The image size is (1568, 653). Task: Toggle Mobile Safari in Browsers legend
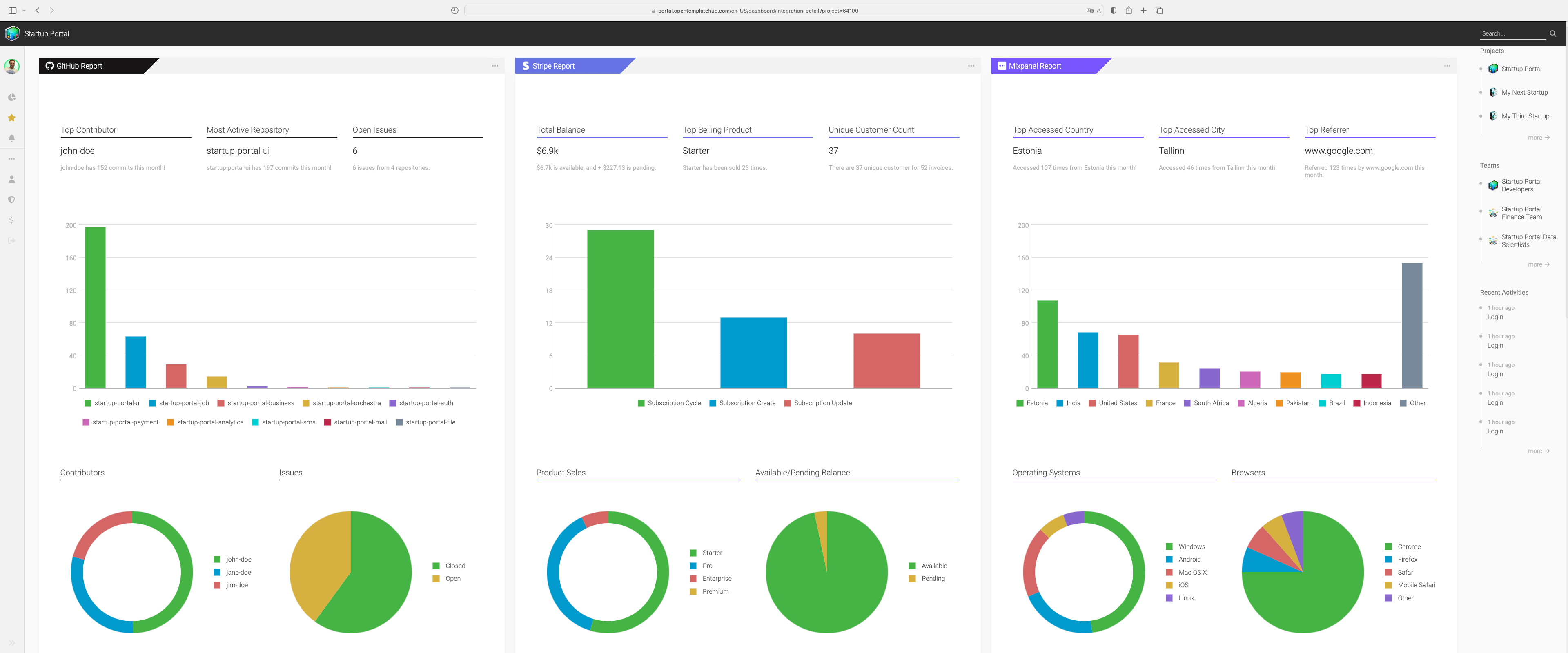pos(1410,585)
